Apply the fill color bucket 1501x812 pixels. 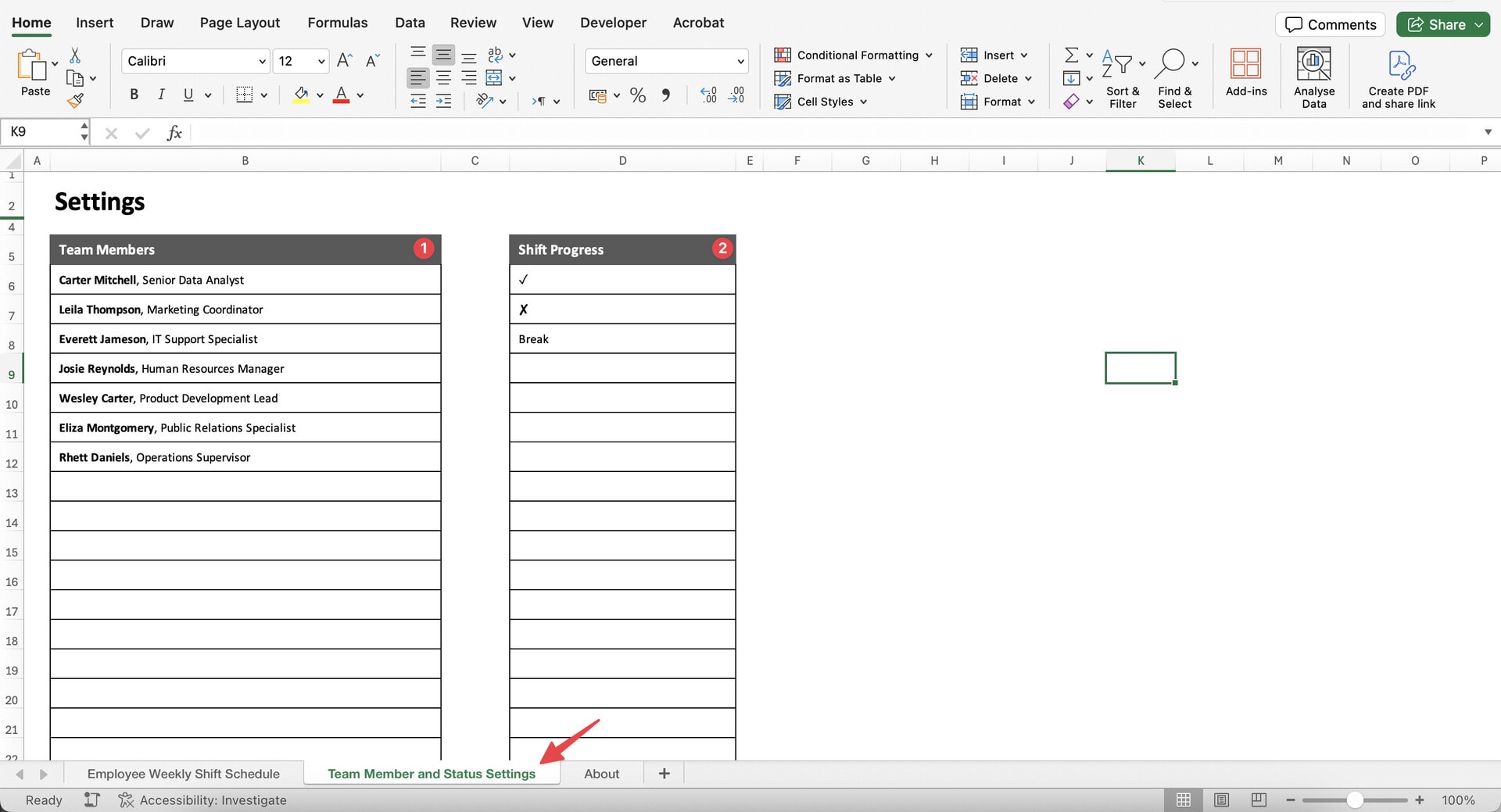(301, 95)
